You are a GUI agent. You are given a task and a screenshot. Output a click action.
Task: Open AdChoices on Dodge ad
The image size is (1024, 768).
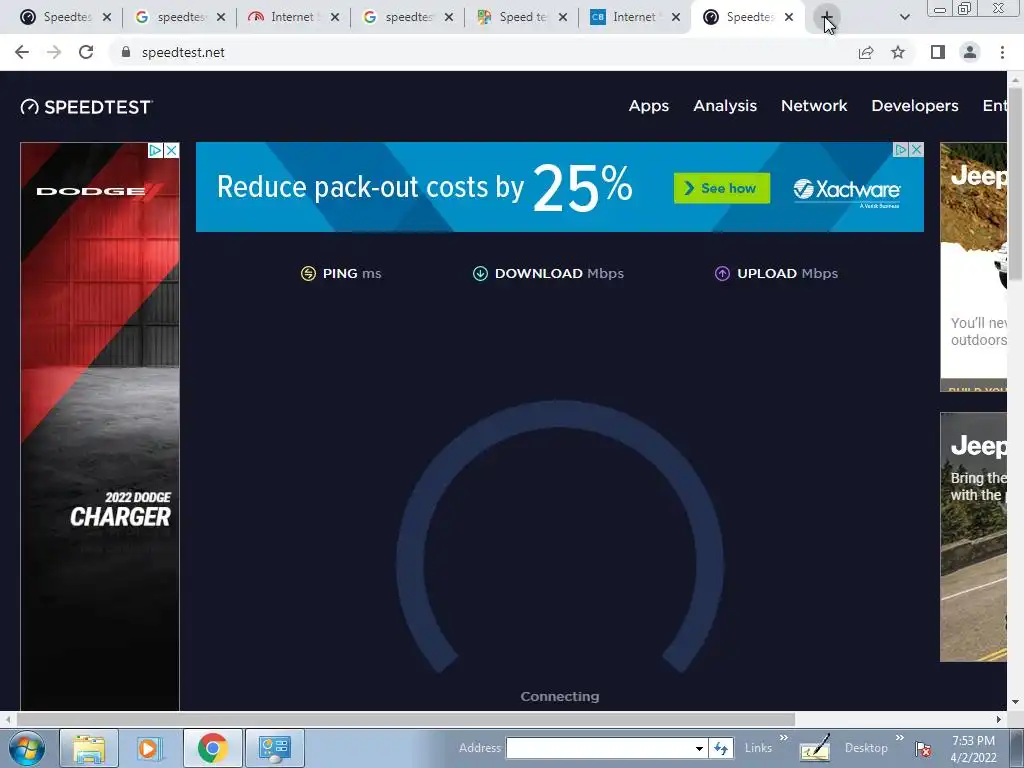(155, 151)
